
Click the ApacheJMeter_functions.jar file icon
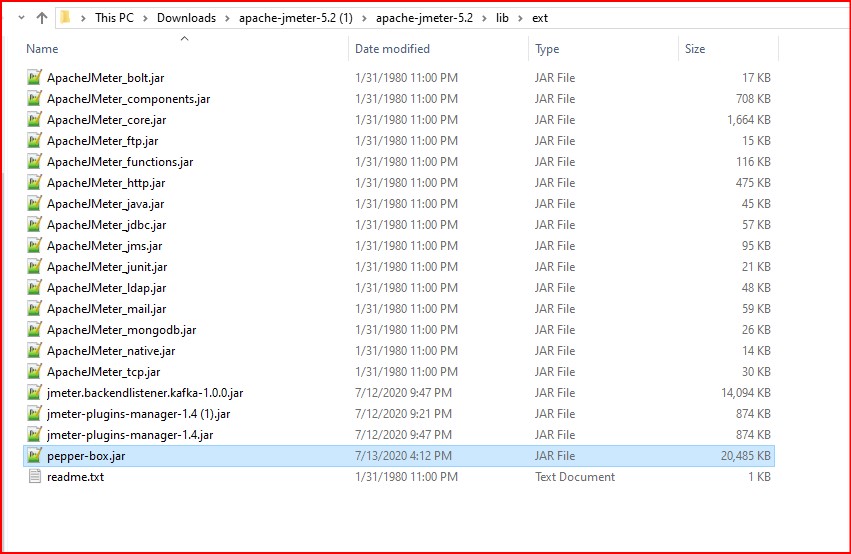pyautogui.click(x=34, y=161)
